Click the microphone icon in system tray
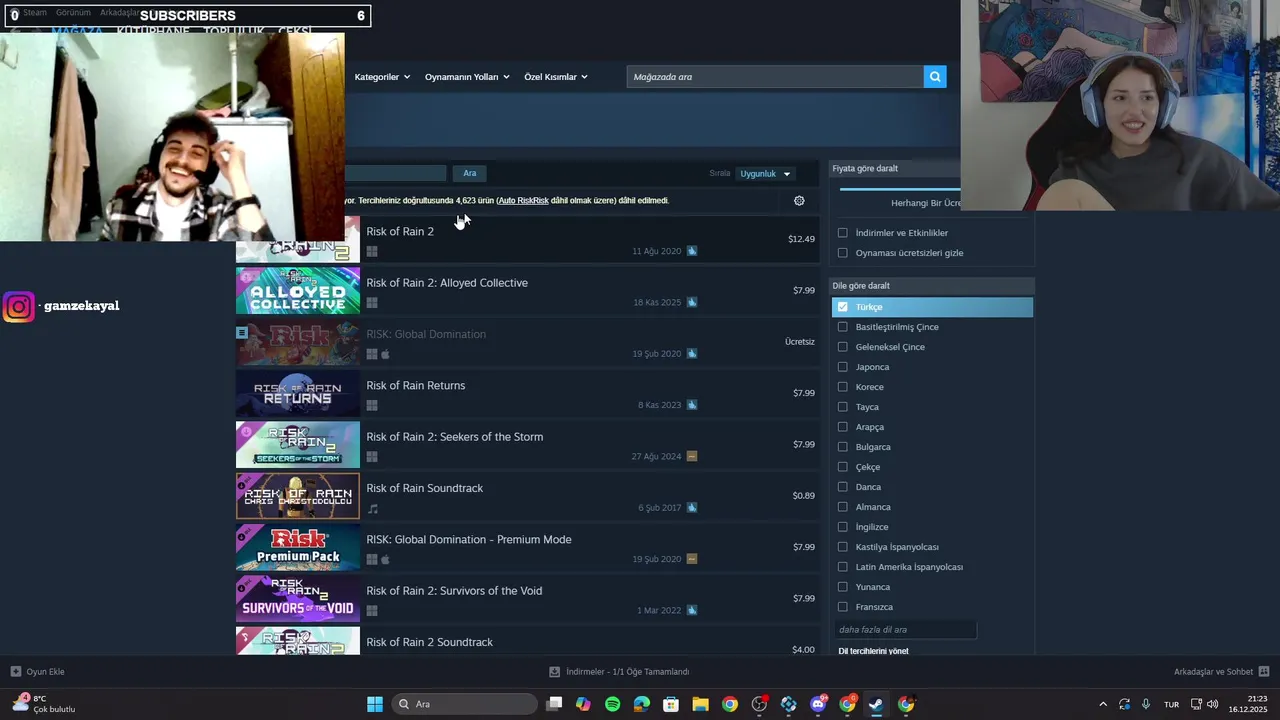The width and height of the screenshot is (1280, 720). coord(1146,705)
